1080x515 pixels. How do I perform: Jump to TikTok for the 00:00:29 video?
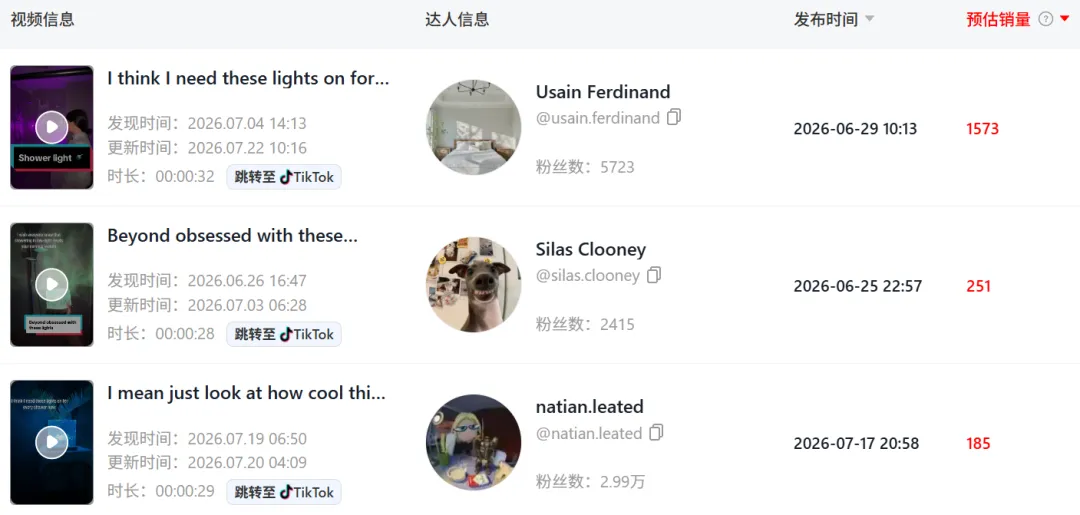(x=284, y=492)
